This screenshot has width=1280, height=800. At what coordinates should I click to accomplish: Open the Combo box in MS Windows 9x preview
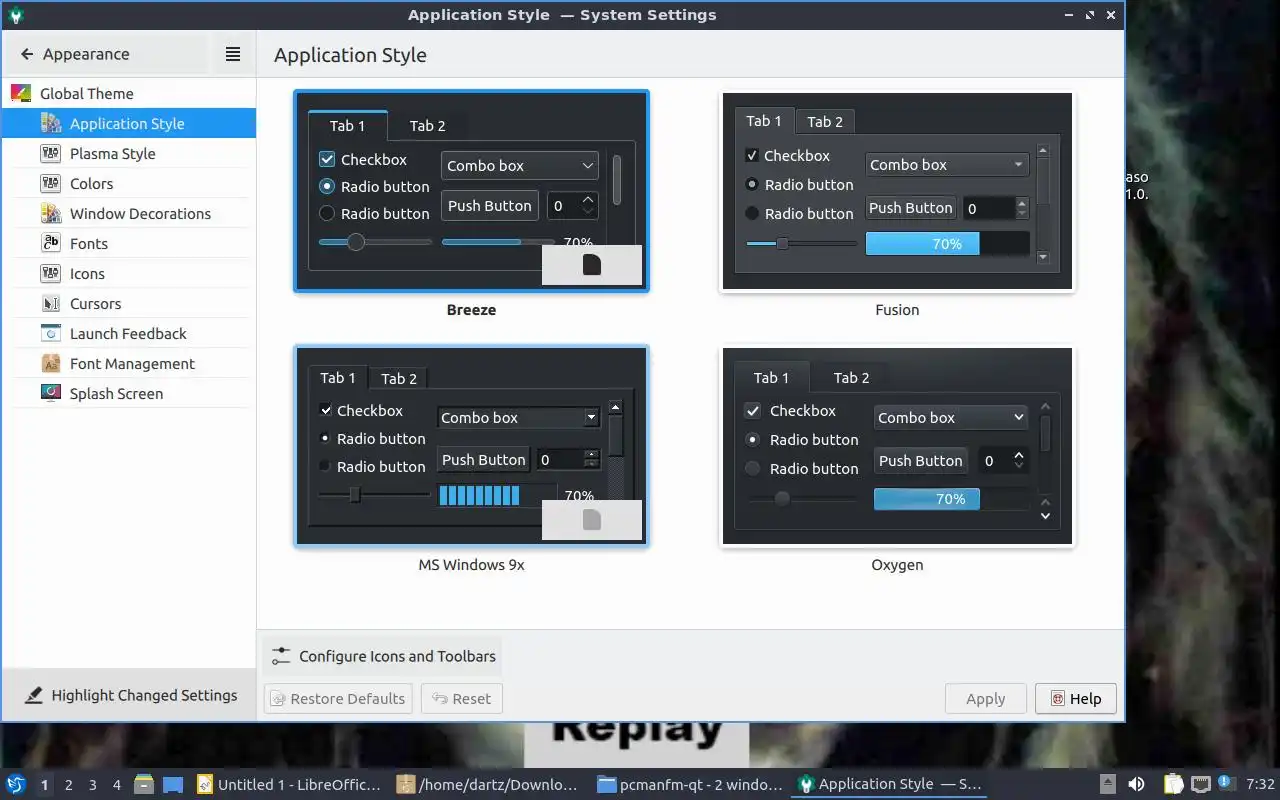point(518,418)
